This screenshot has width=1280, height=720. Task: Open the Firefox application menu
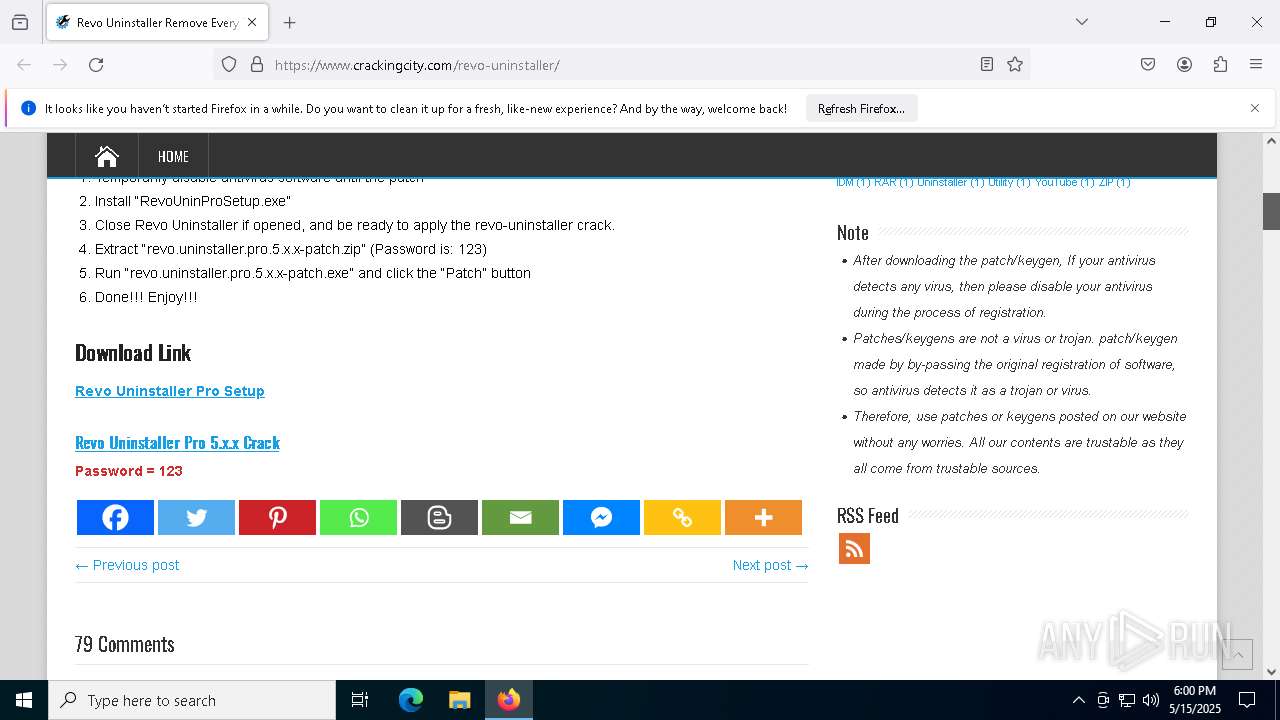pos(1256,64)
